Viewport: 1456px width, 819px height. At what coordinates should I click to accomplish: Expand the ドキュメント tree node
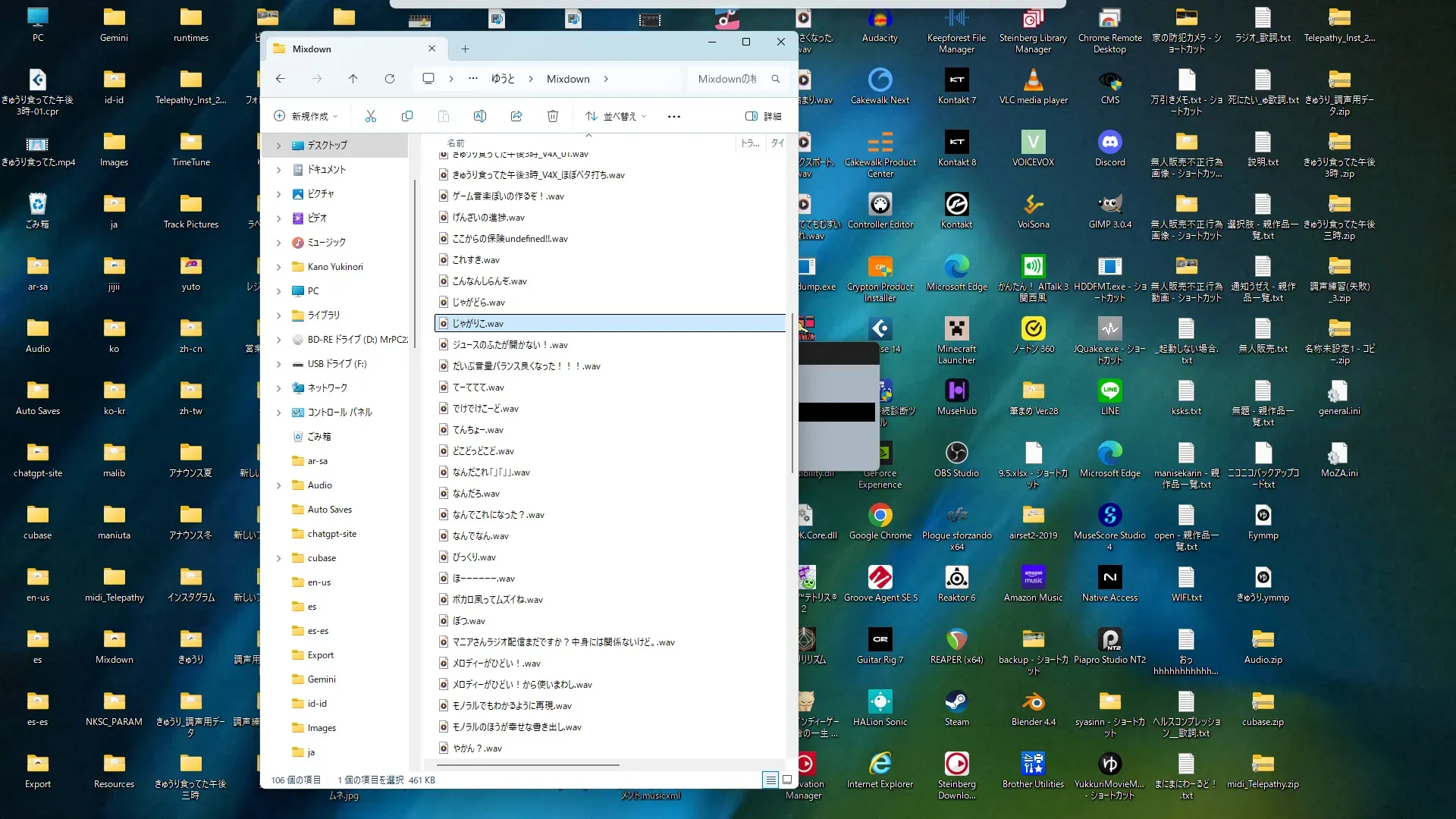pos(278,170)
